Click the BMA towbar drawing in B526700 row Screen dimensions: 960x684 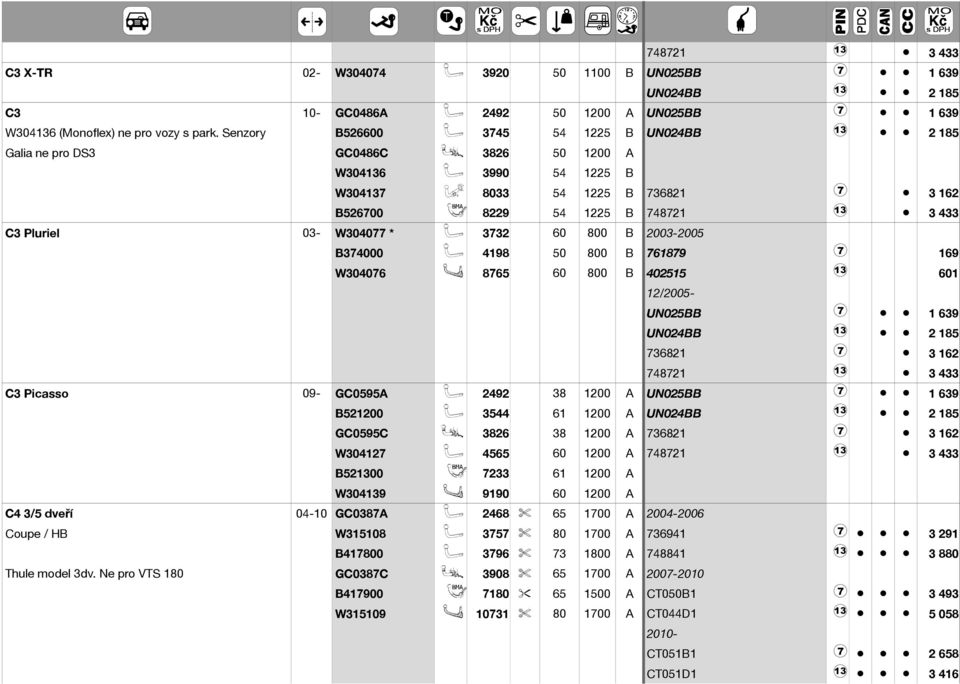(455, 211)
